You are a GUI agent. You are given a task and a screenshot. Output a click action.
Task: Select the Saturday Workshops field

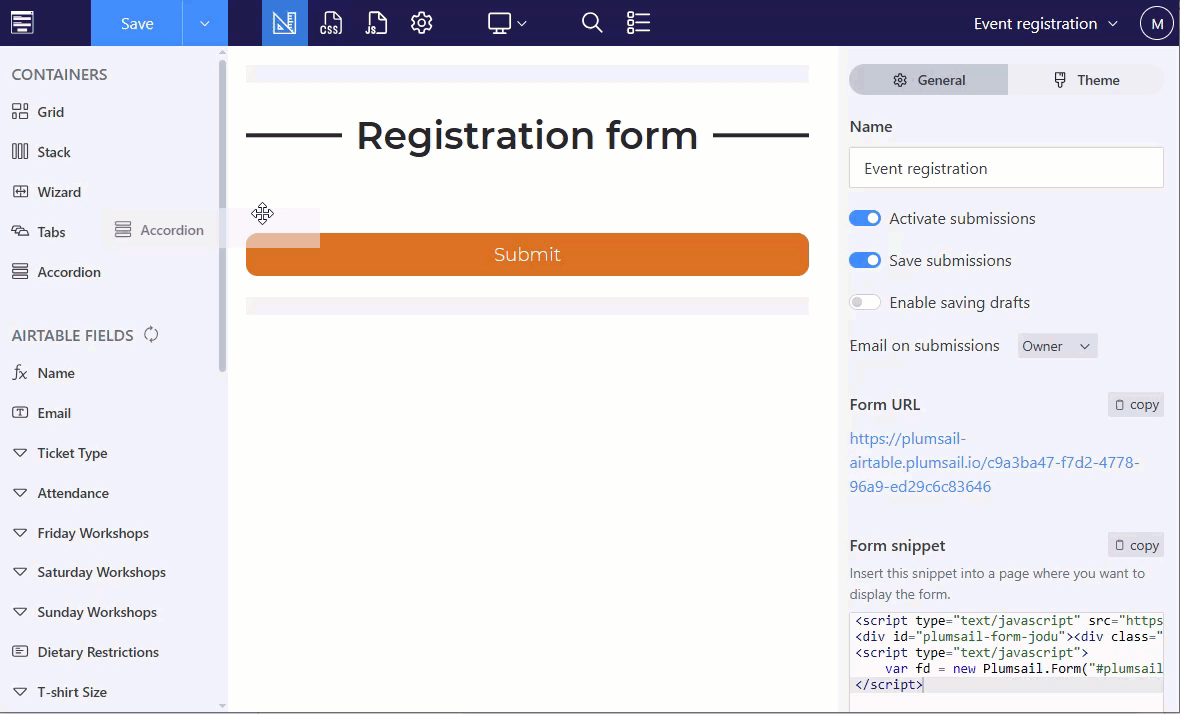pos(89,572)
